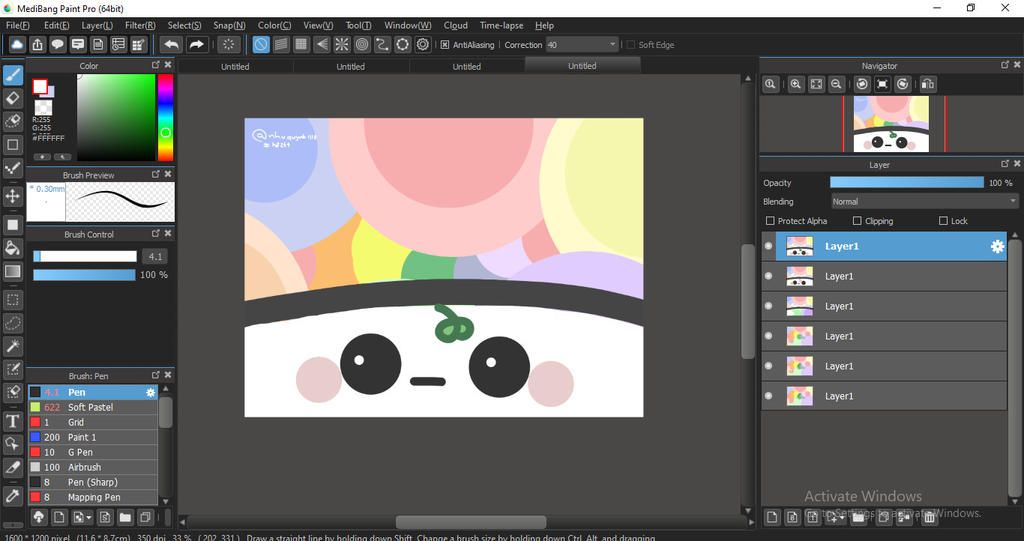Open the Filter menu
This screenshot has width=1024, height=541.
[x=140, y=25]
